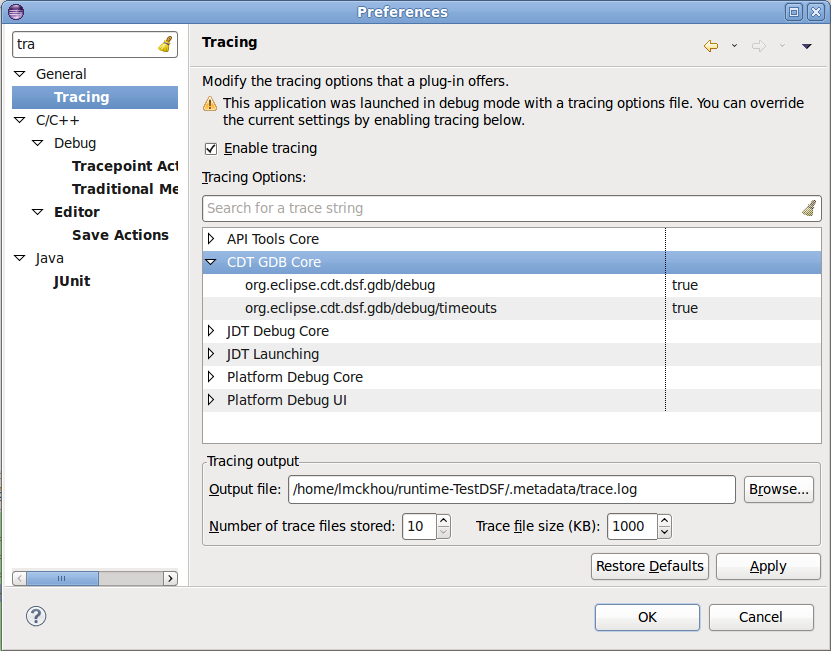Confirm preferences with OK
The image size is (831, 651).
coord(647,617)
